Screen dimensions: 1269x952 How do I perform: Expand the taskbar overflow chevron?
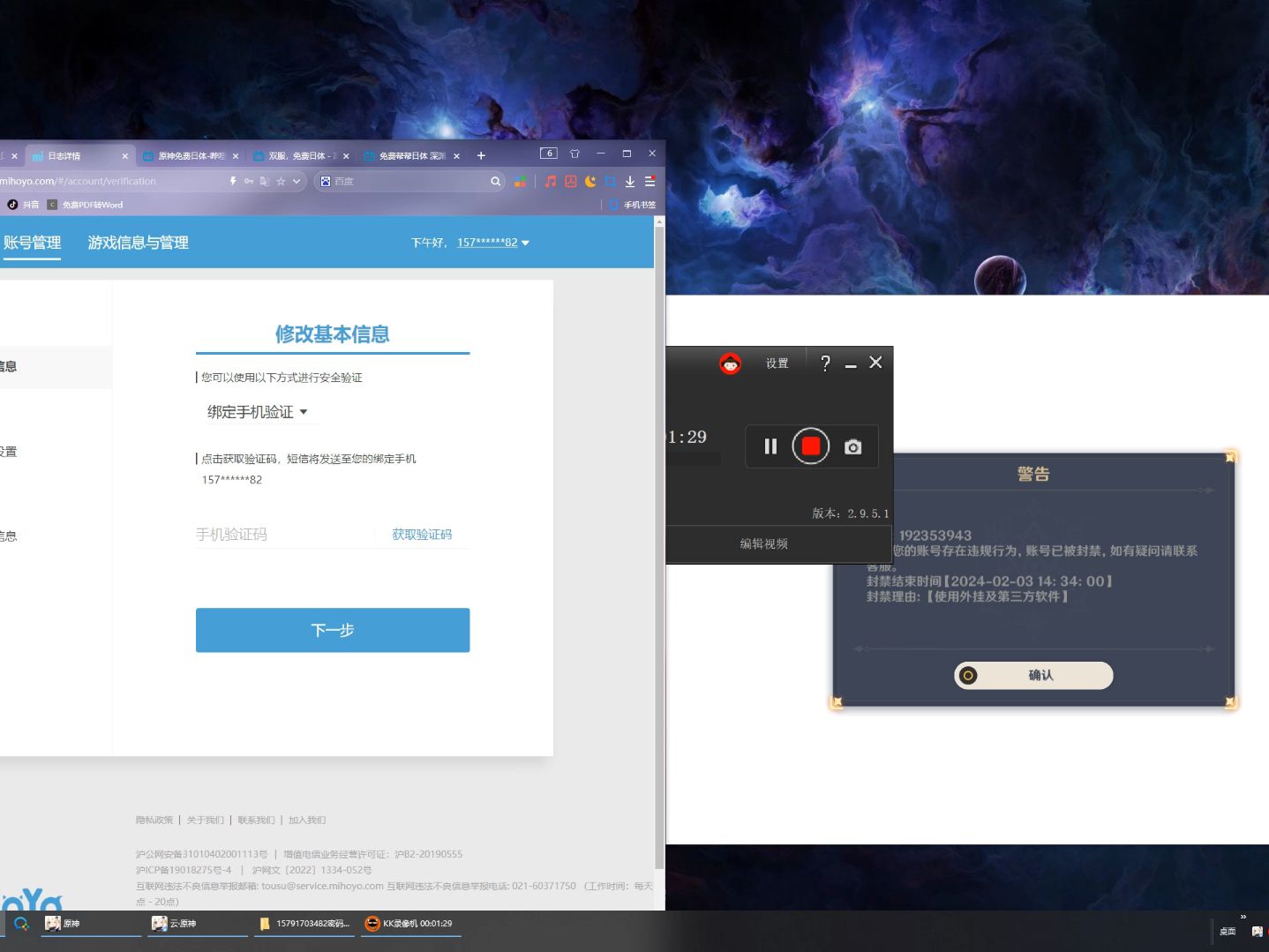1243,918
